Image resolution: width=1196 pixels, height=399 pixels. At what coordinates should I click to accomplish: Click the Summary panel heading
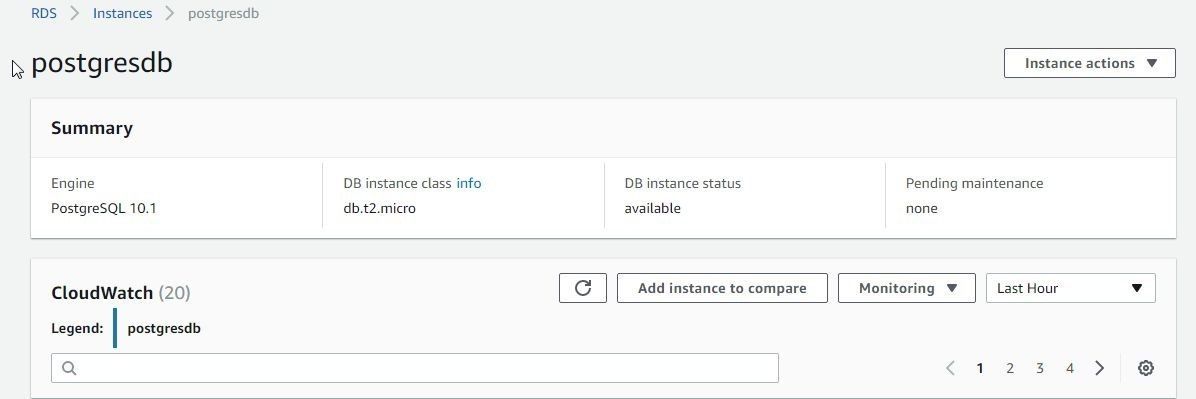coord(92,128)
